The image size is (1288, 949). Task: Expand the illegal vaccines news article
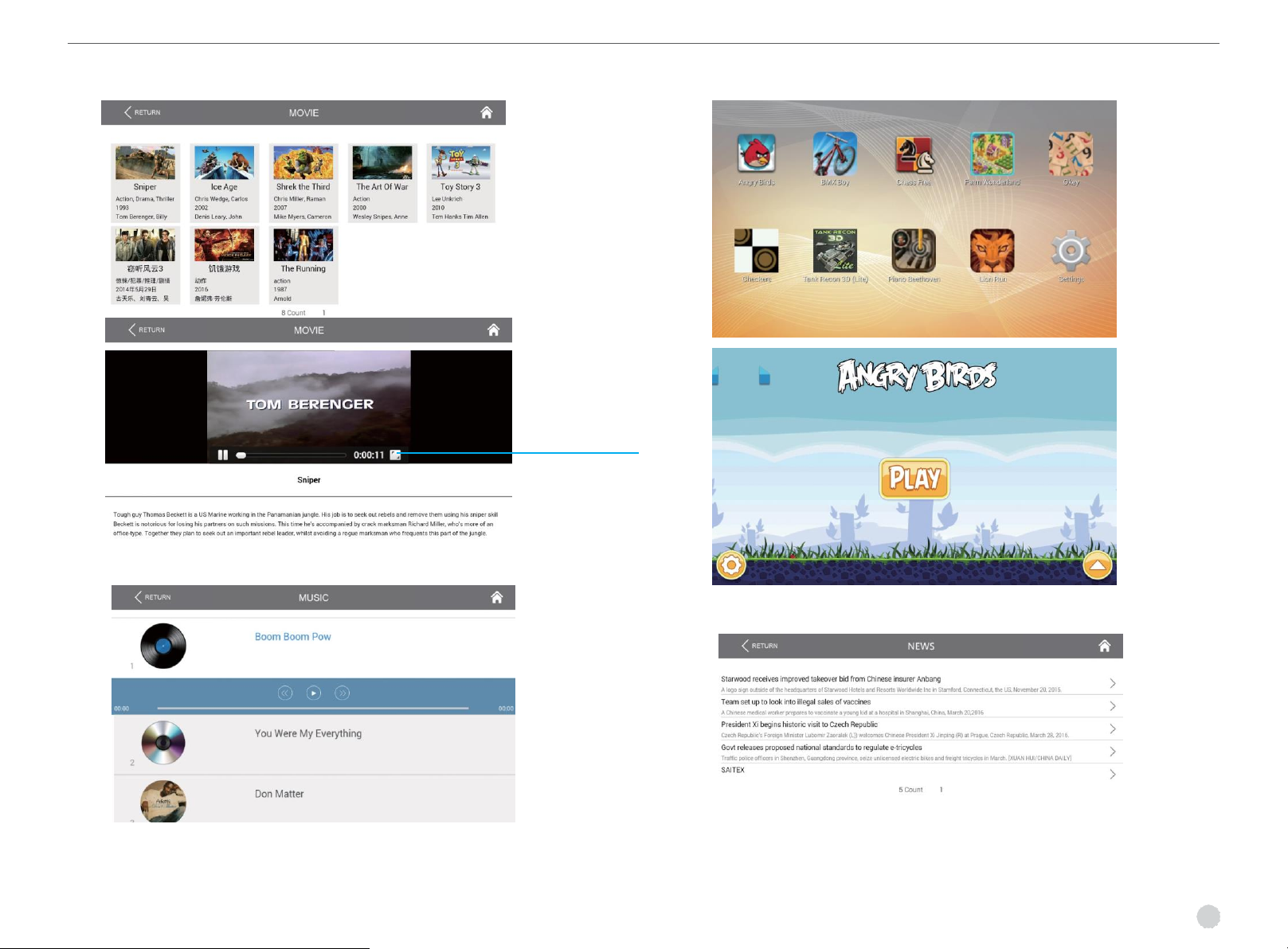(x=1113, y=706)
